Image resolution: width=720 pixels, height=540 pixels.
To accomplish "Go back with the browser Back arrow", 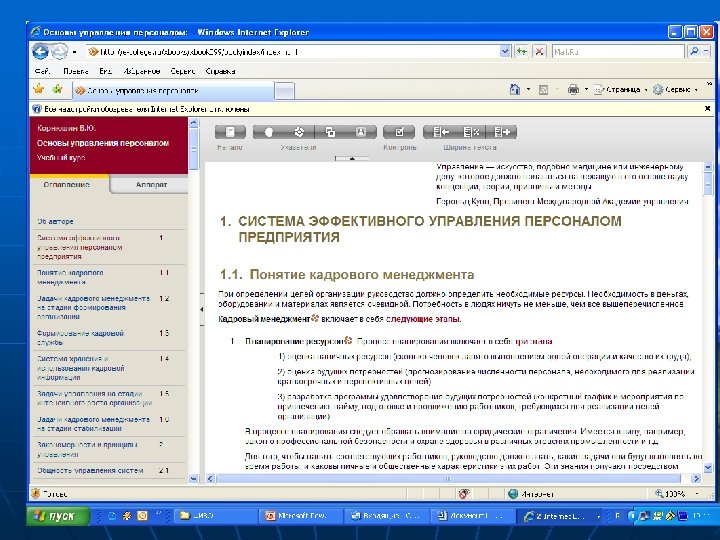I will click(40, 51).
